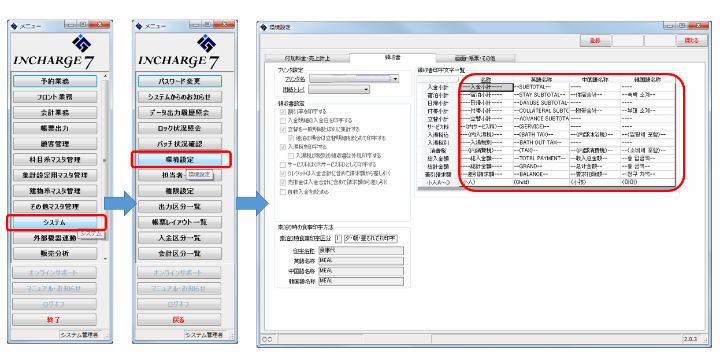This screenshot has width=720, height=361.
Task: Enable 自動入金をまとめる checkbox
Action: (283, 192)
